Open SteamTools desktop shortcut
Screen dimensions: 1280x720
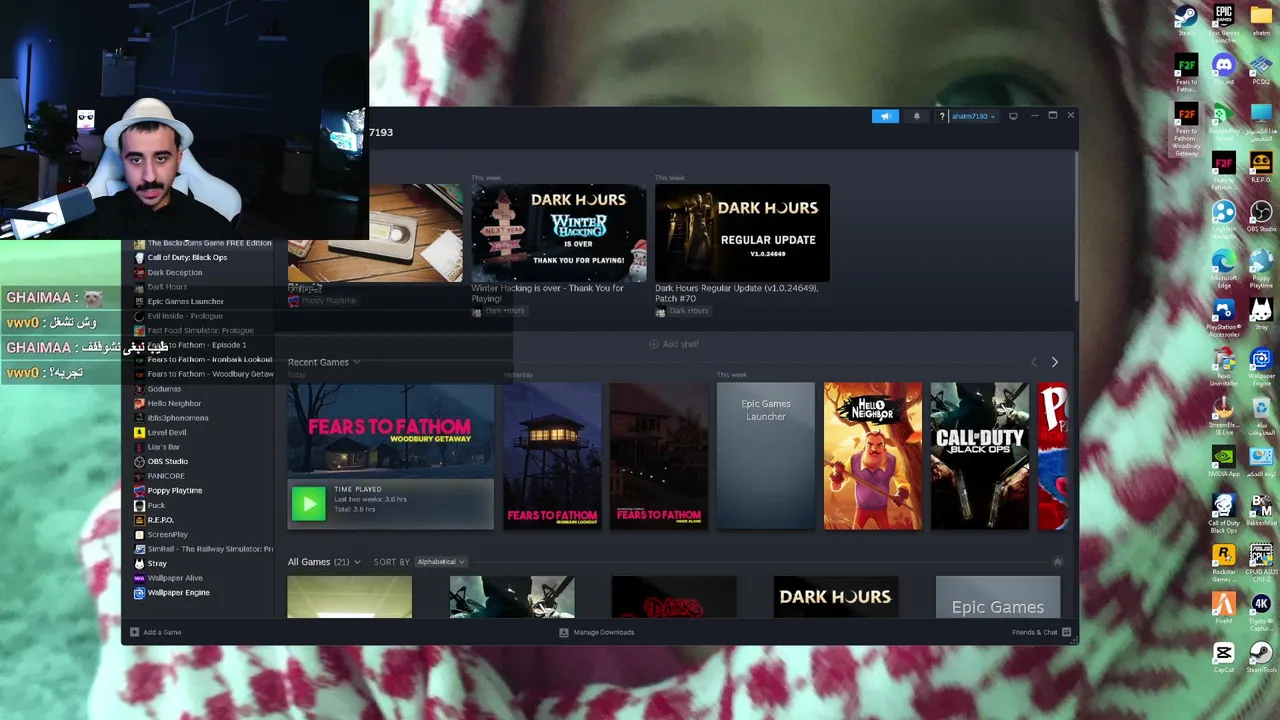point(1261,658)
